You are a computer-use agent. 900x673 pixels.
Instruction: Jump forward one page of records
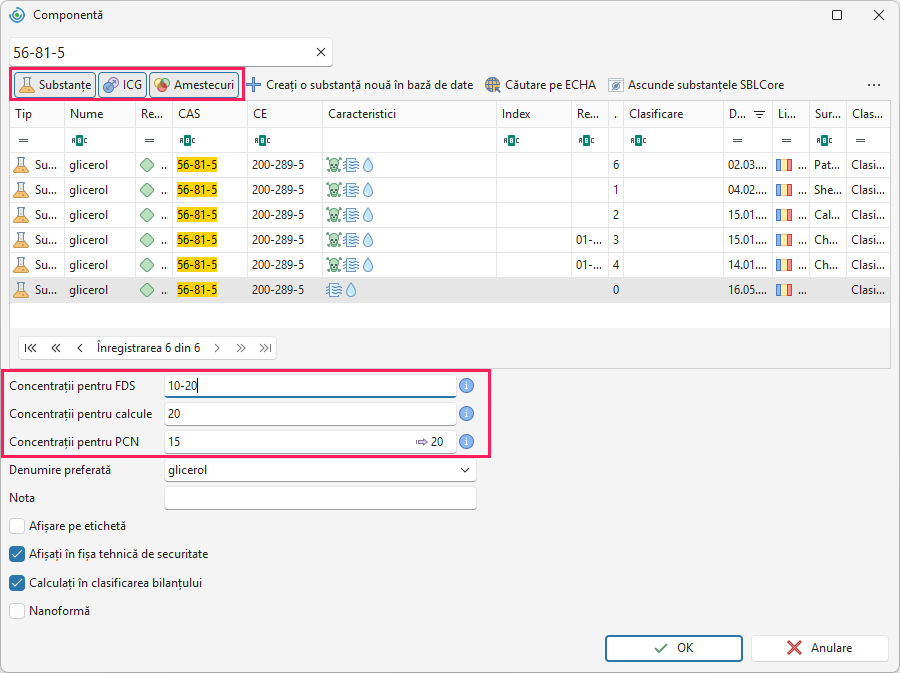click(x=240, y=348)
